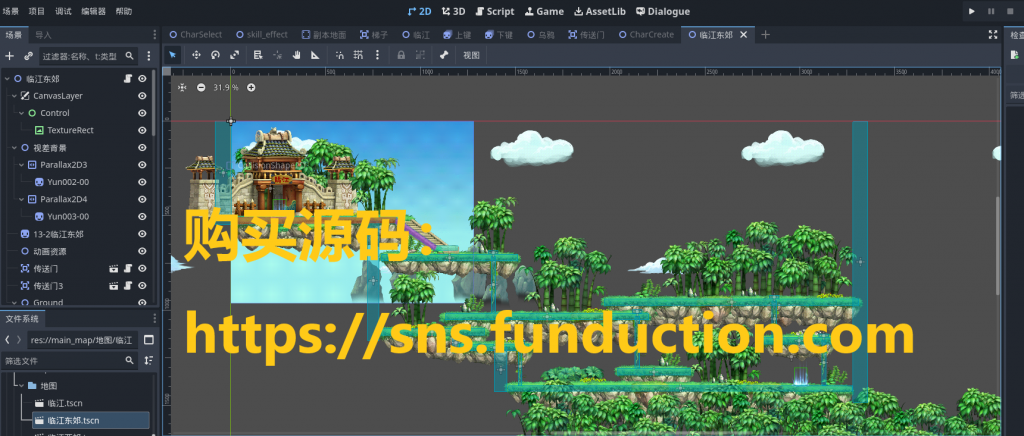Click the instantiate child scene link icon
This screenshot has height=436, width=1024.
(29, 56)
